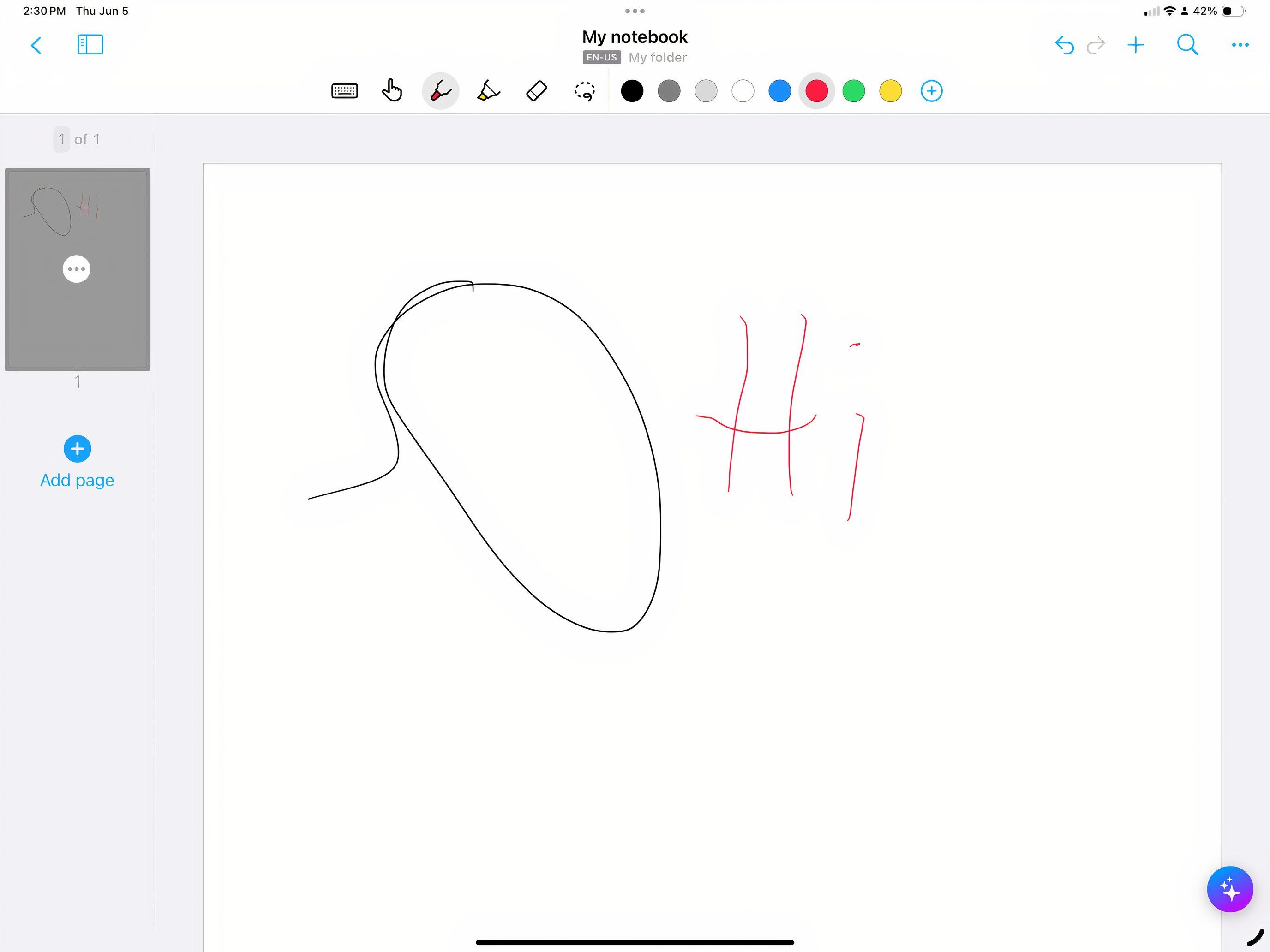Activate the lasso selection tool
The width and height of the screenshot is (1270, 952).
coord(584,91)
